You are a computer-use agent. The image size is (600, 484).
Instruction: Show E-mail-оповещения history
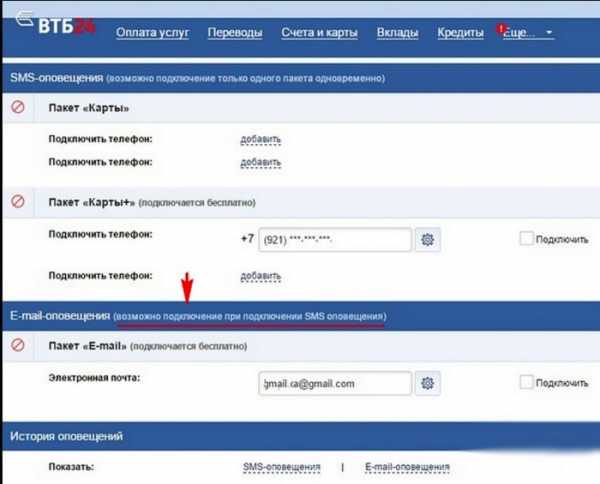point(407,467)
